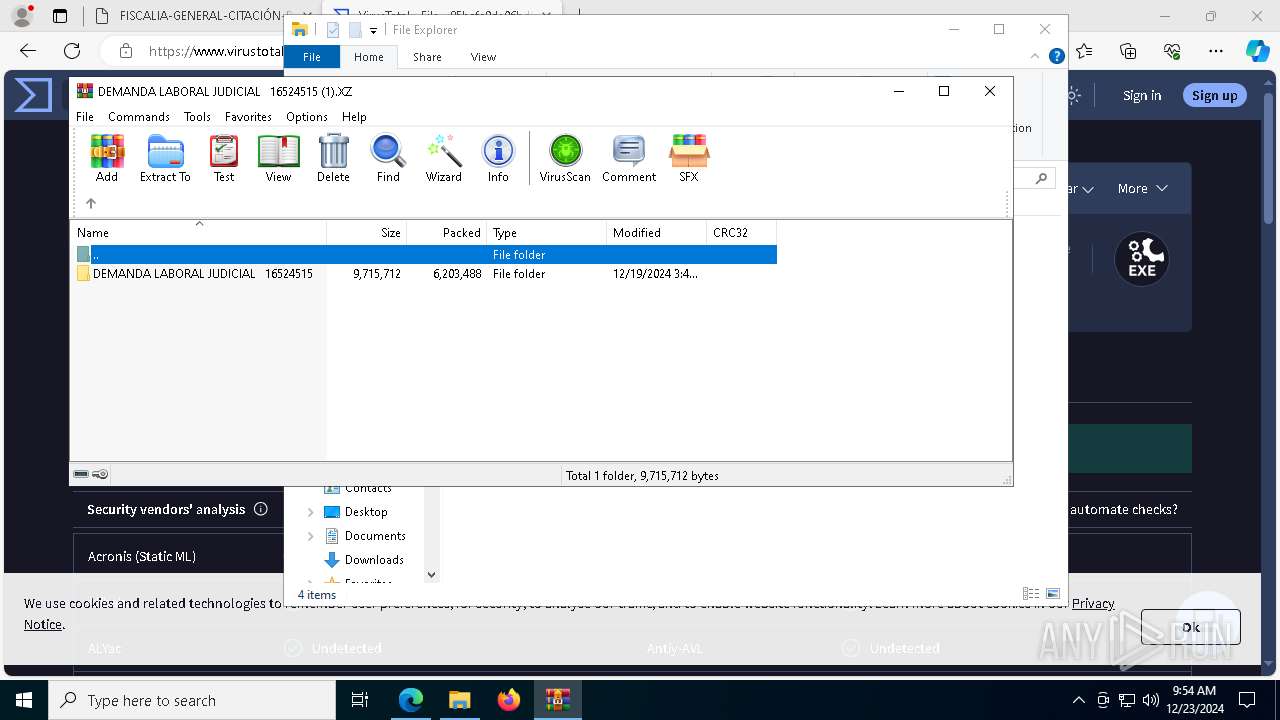Show archive Info
Image resolution: width=1280 pixels, height=720 pixels.
pos(498,158)
